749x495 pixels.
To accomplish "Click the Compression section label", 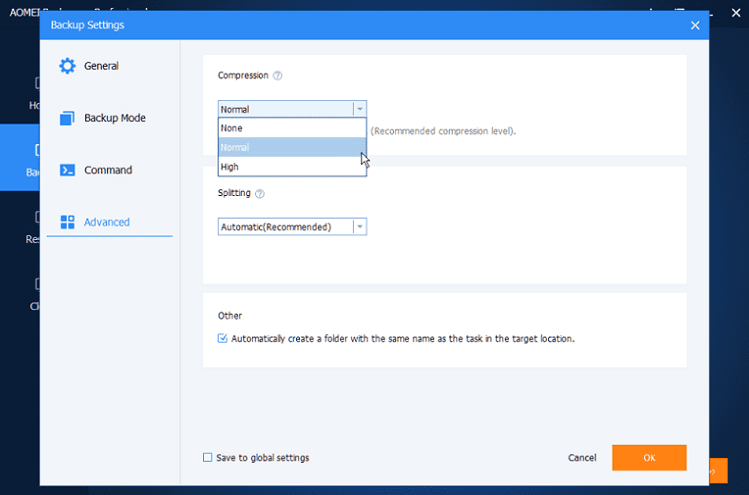I will [x=243, y=75].
